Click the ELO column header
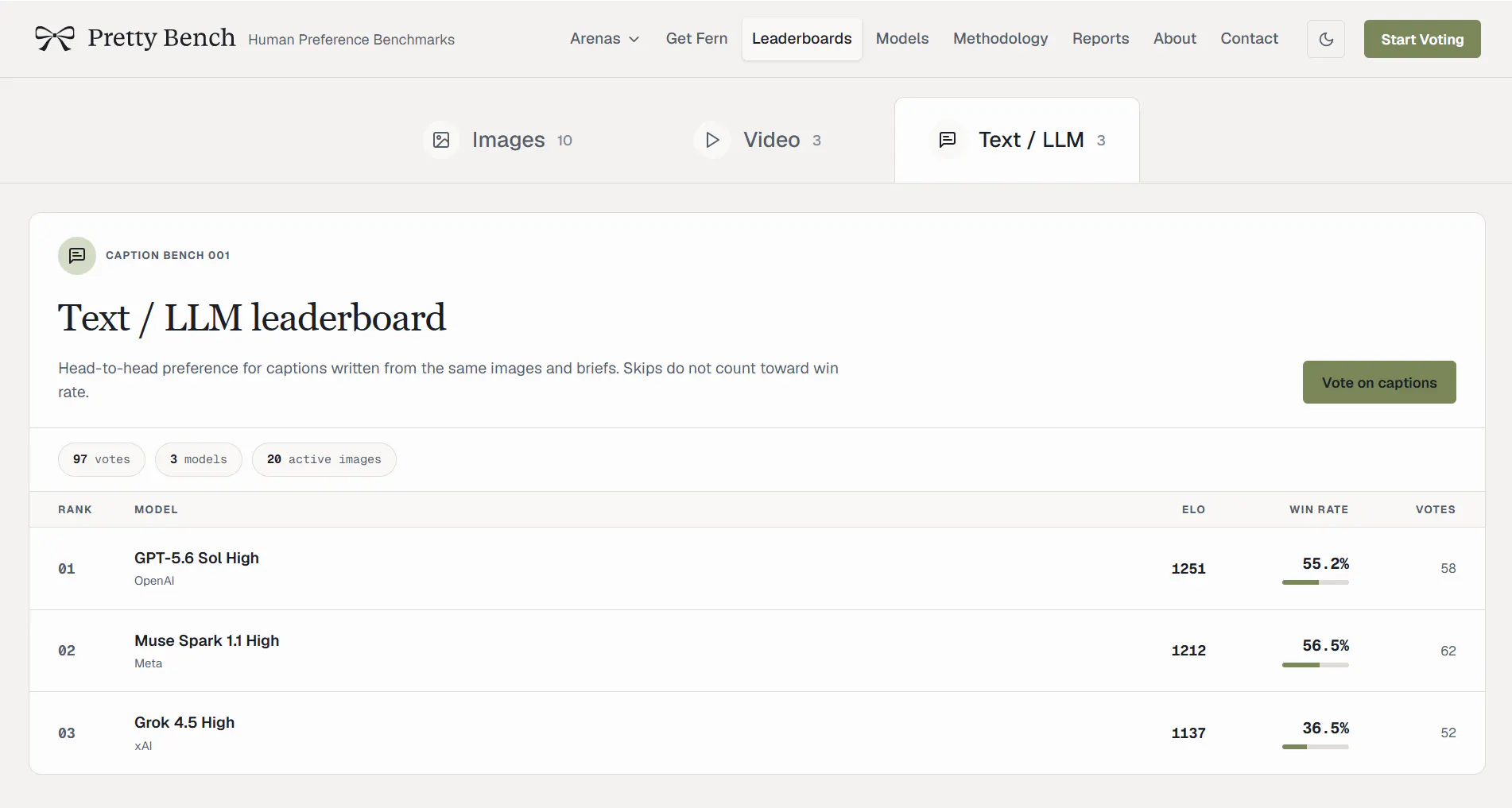The image size is (1512, 808). point(1193,509)
